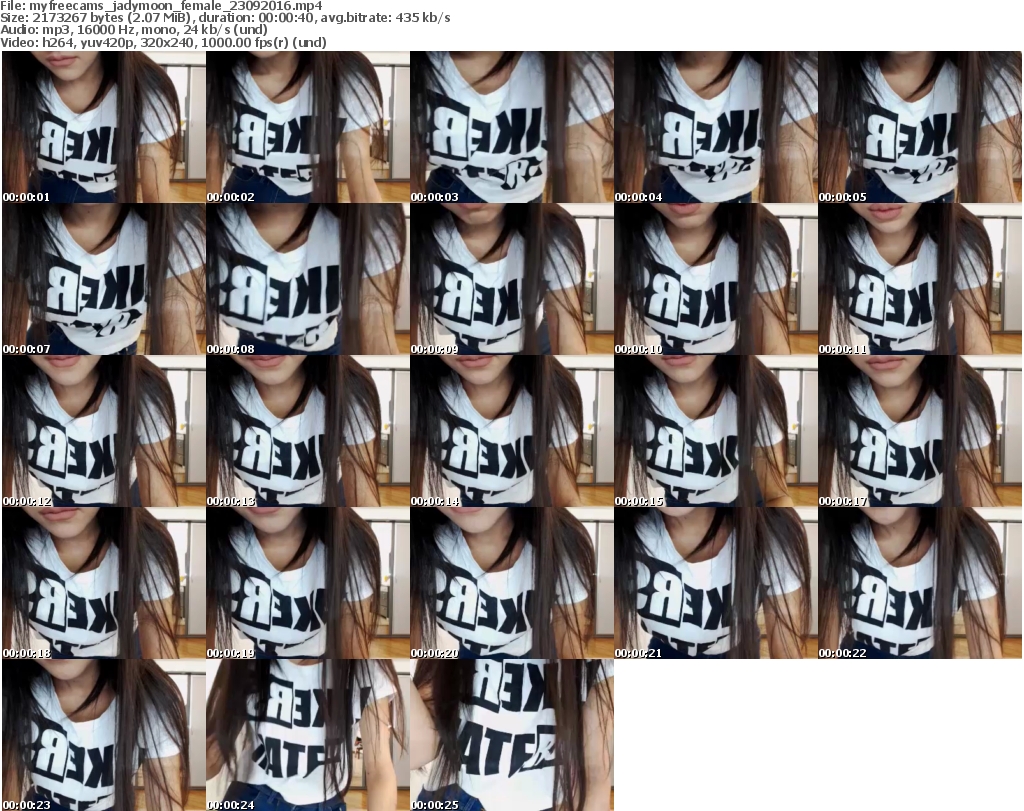Image resolution: width=1024 pixels, height=811 pixels.
Task: Choose the 00:00:19 video still
Action: 308,583
